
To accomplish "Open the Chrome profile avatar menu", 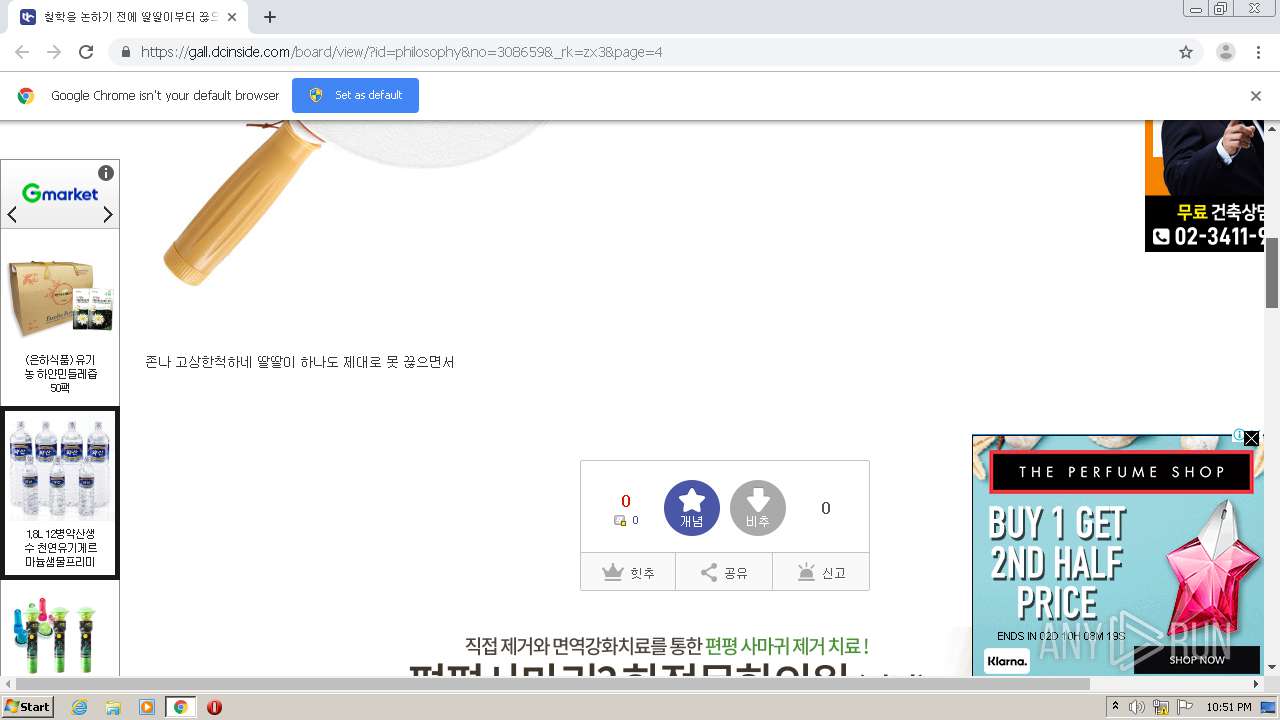I will (x=1226, y=52).
